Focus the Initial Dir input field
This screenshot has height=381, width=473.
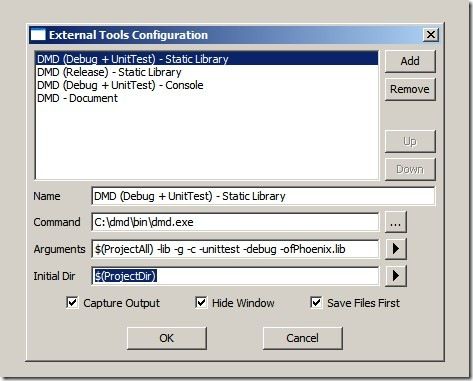point(235,276)
